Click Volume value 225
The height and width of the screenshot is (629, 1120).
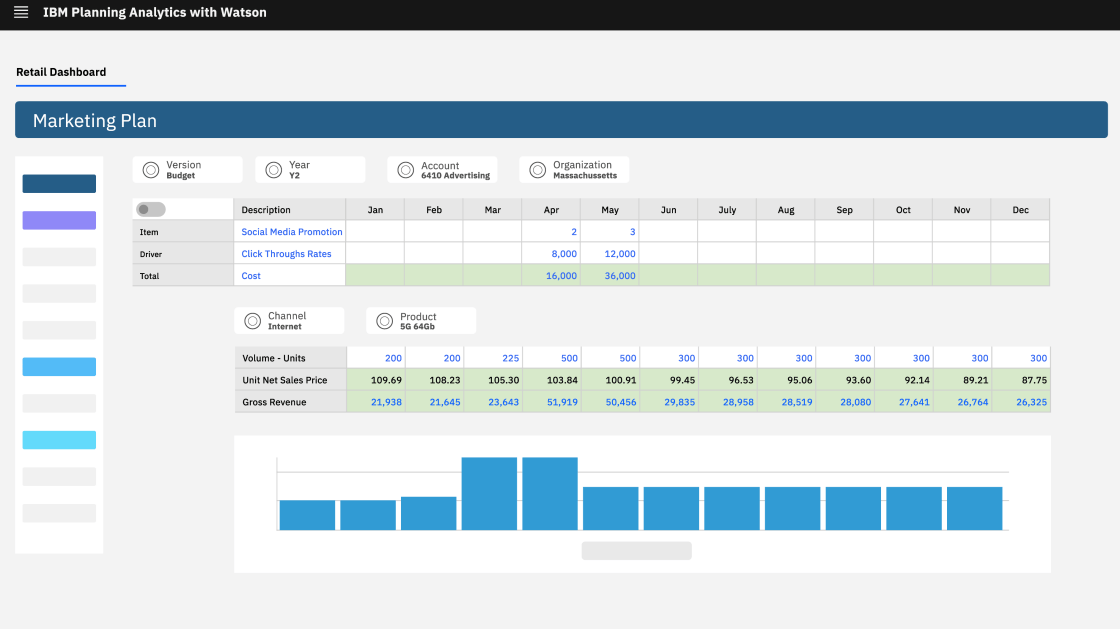[494, 358]
